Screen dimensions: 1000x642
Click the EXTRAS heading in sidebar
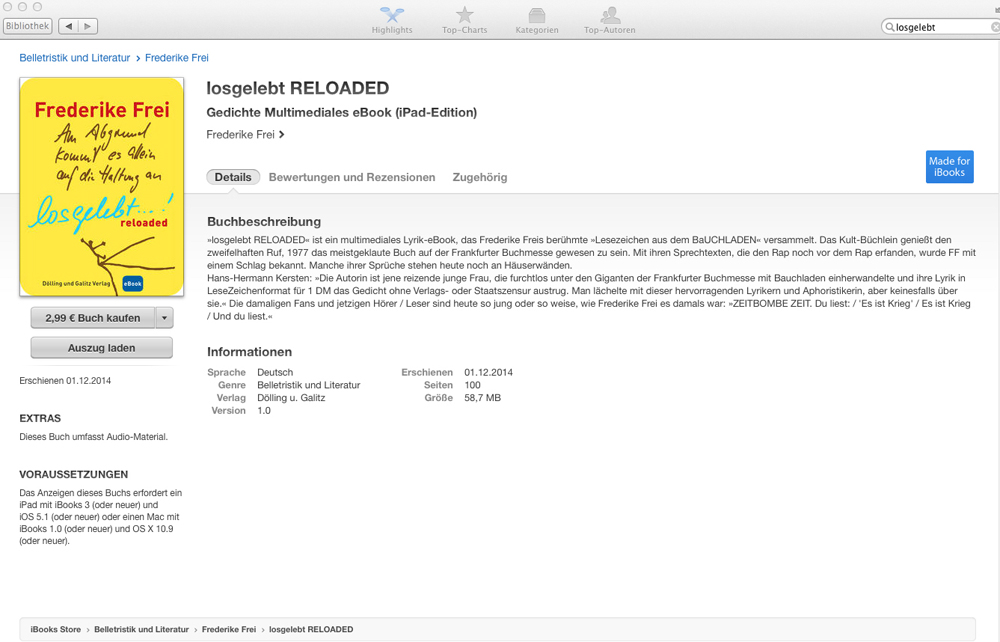pos(40,418)
